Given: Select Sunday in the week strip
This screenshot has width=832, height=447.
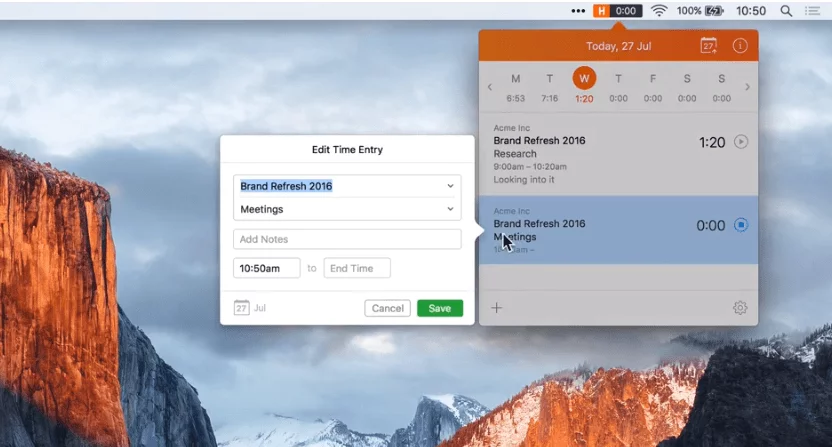Looking at the screenshot, I should click(722, 88).
